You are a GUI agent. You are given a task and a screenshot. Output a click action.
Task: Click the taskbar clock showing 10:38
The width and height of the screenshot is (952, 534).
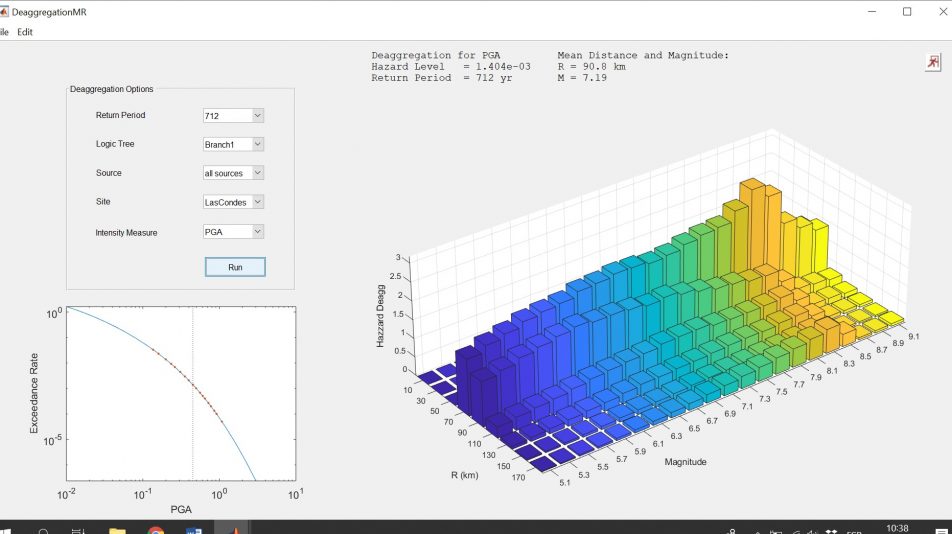click(x=897, y=529)
